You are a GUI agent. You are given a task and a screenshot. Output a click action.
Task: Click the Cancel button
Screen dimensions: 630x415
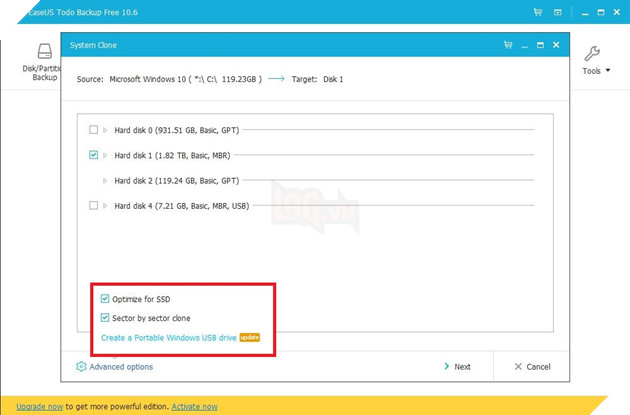click(533, 366)
